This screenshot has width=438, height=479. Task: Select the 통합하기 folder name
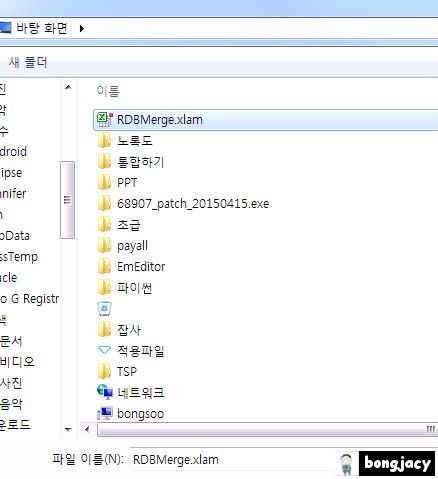pos(140,162)
